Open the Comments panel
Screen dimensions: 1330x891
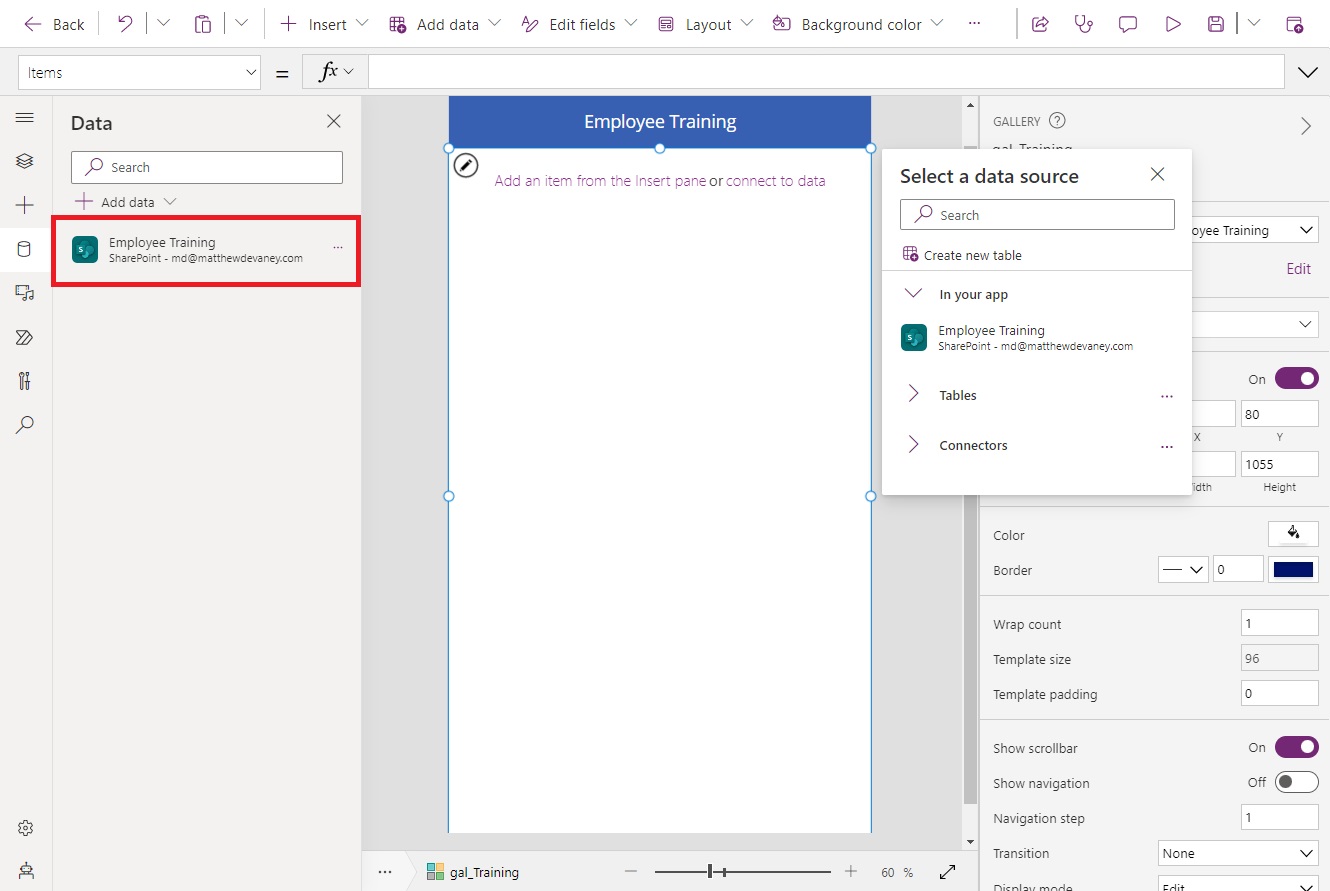pyautogui.click(x=1128, y=23)
